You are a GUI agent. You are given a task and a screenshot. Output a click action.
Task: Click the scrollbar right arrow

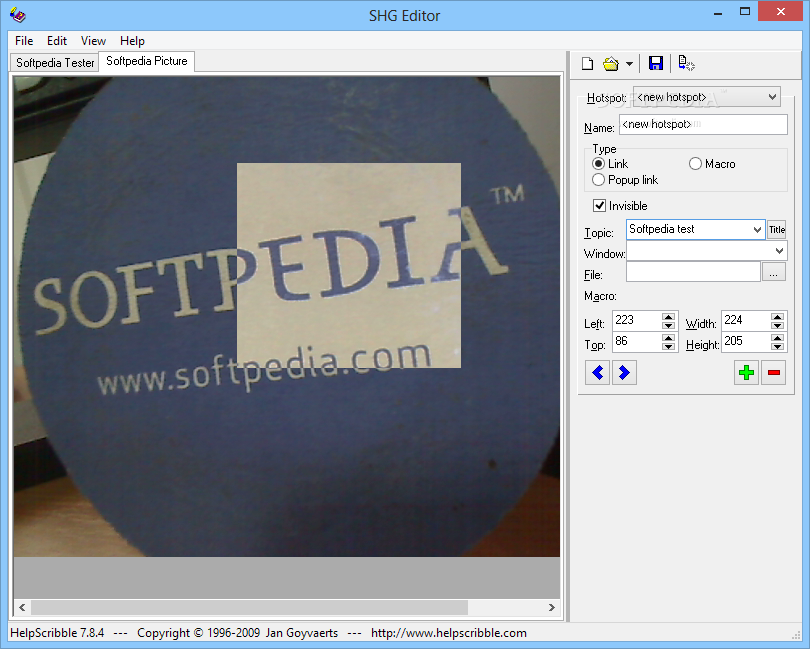(x=552, y=607)
